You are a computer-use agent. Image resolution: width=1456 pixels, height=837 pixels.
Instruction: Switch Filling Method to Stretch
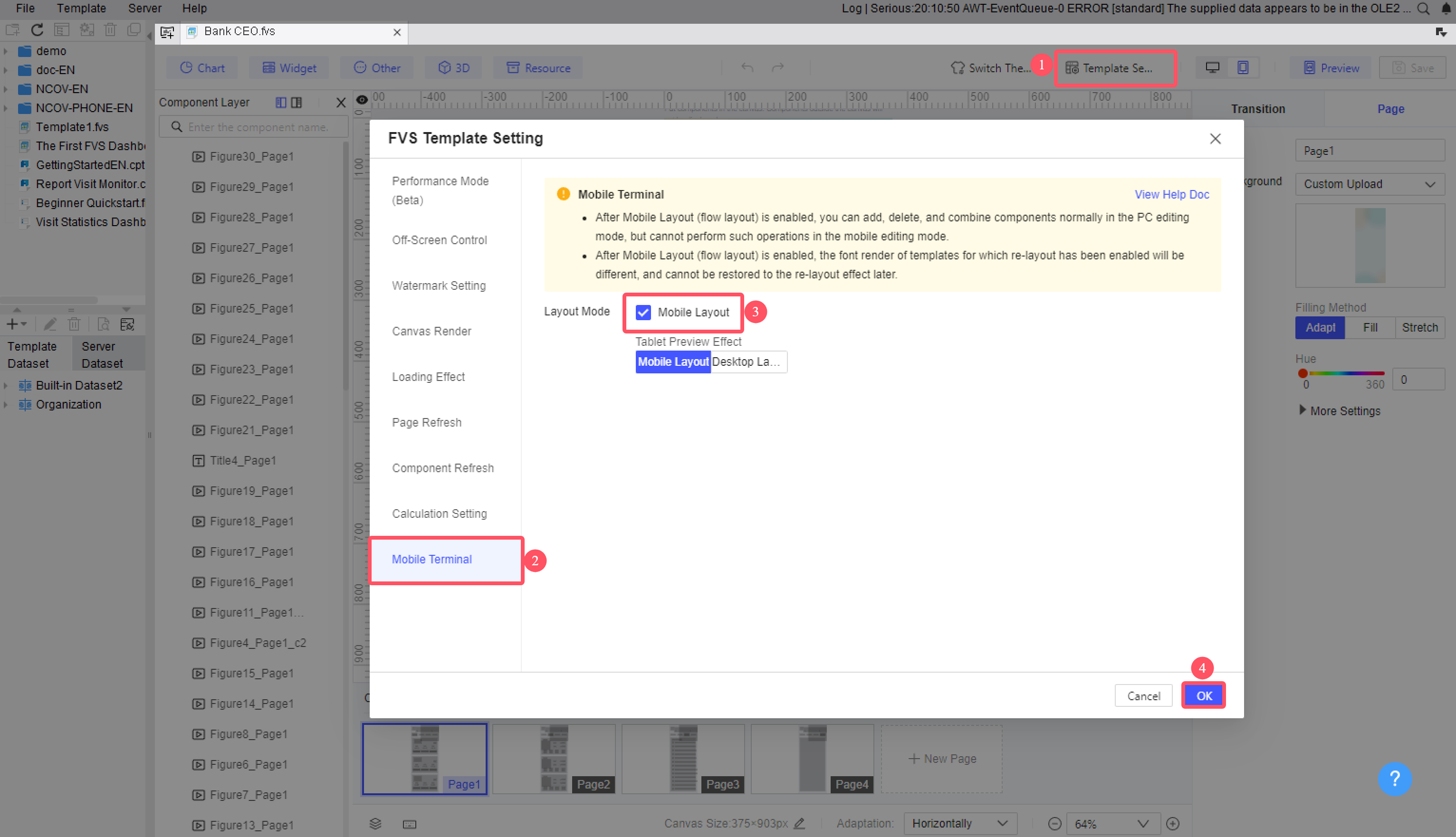pyautogui.click(x=1420, y=327)
